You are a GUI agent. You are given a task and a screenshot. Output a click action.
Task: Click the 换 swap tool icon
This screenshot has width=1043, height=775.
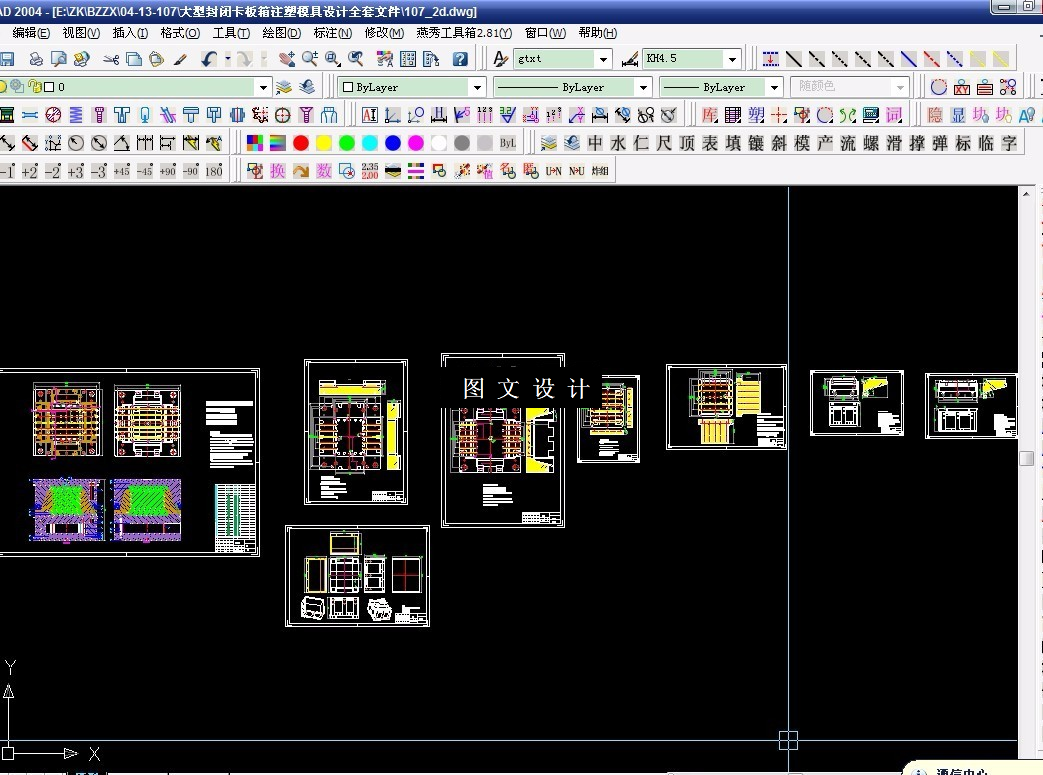tap(277, 171)
